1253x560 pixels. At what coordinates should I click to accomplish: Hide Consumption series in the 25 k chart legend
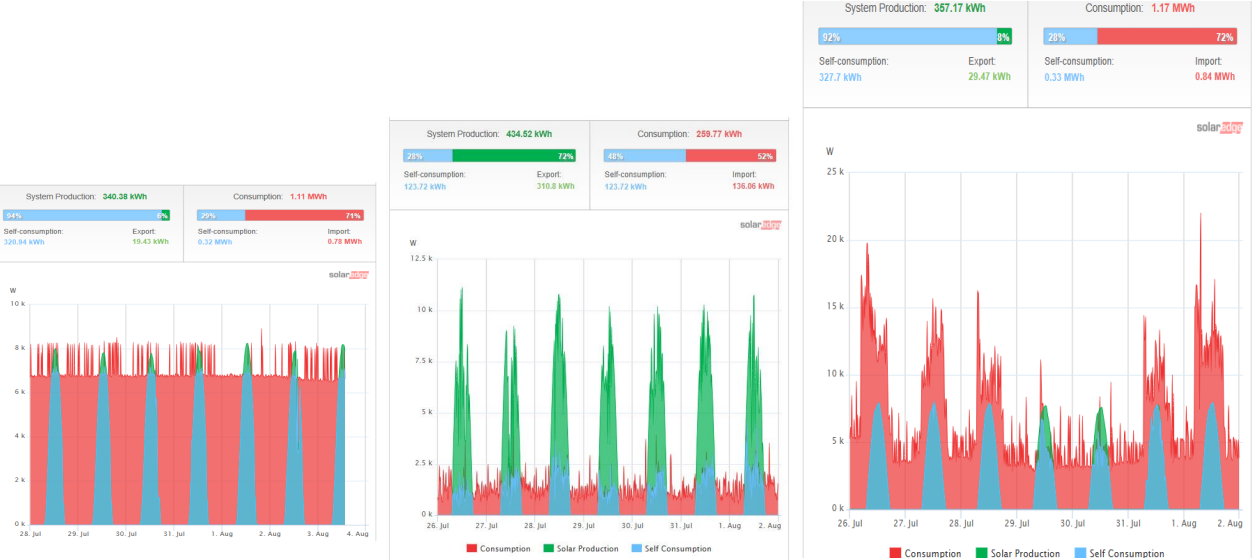925,553
